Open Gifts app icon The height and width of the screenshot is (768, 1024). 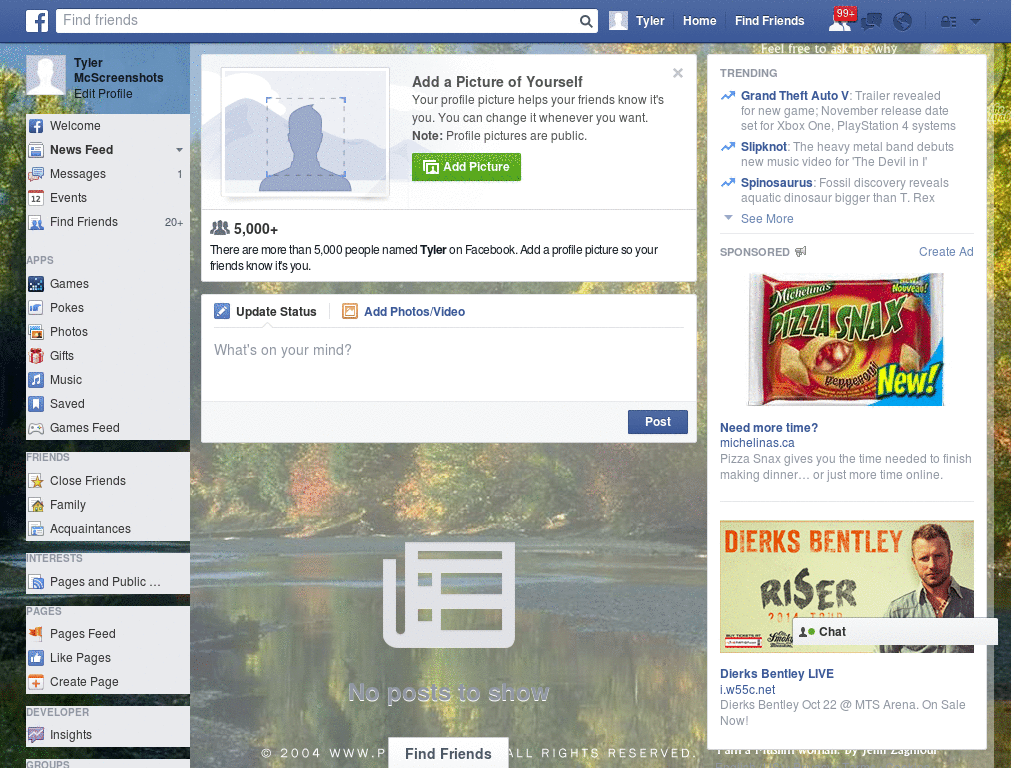37,356
